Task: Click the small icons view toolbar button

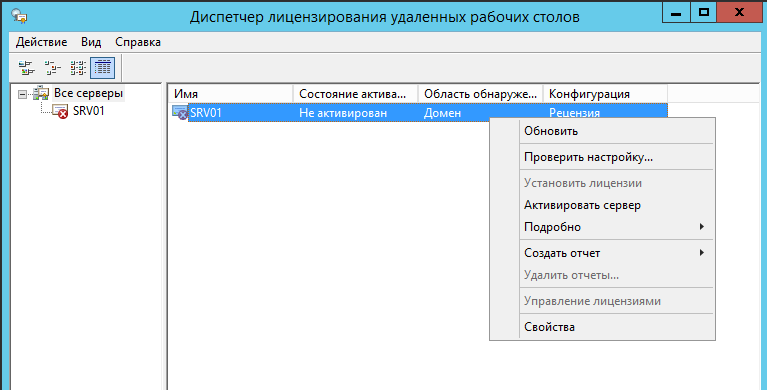Action: pyautogui.click(x=52, y=68)
